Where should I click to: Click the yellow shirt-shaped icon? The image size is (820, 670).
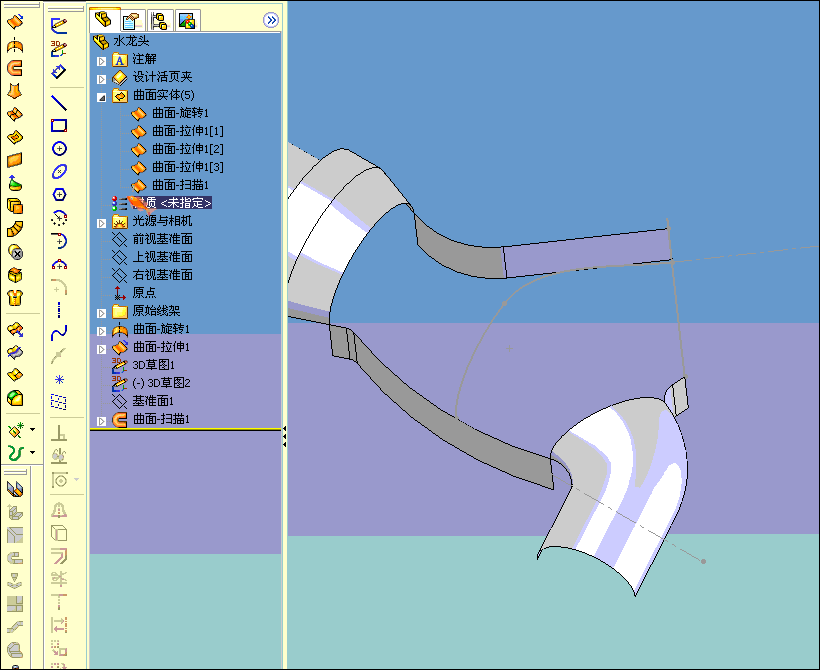point(15,298)
